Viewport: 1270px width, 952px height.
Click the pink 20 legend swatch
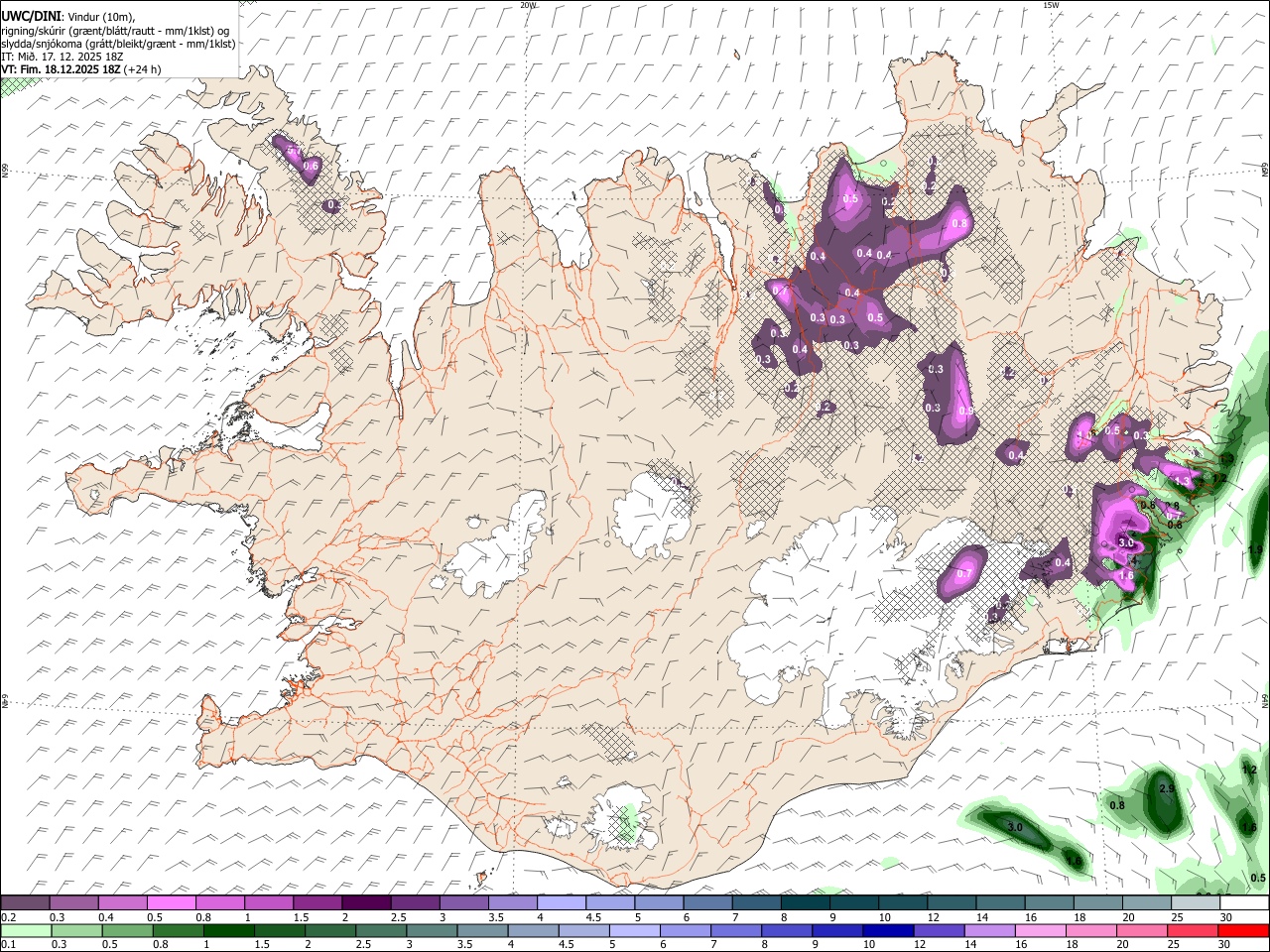tap(1142, 930)
